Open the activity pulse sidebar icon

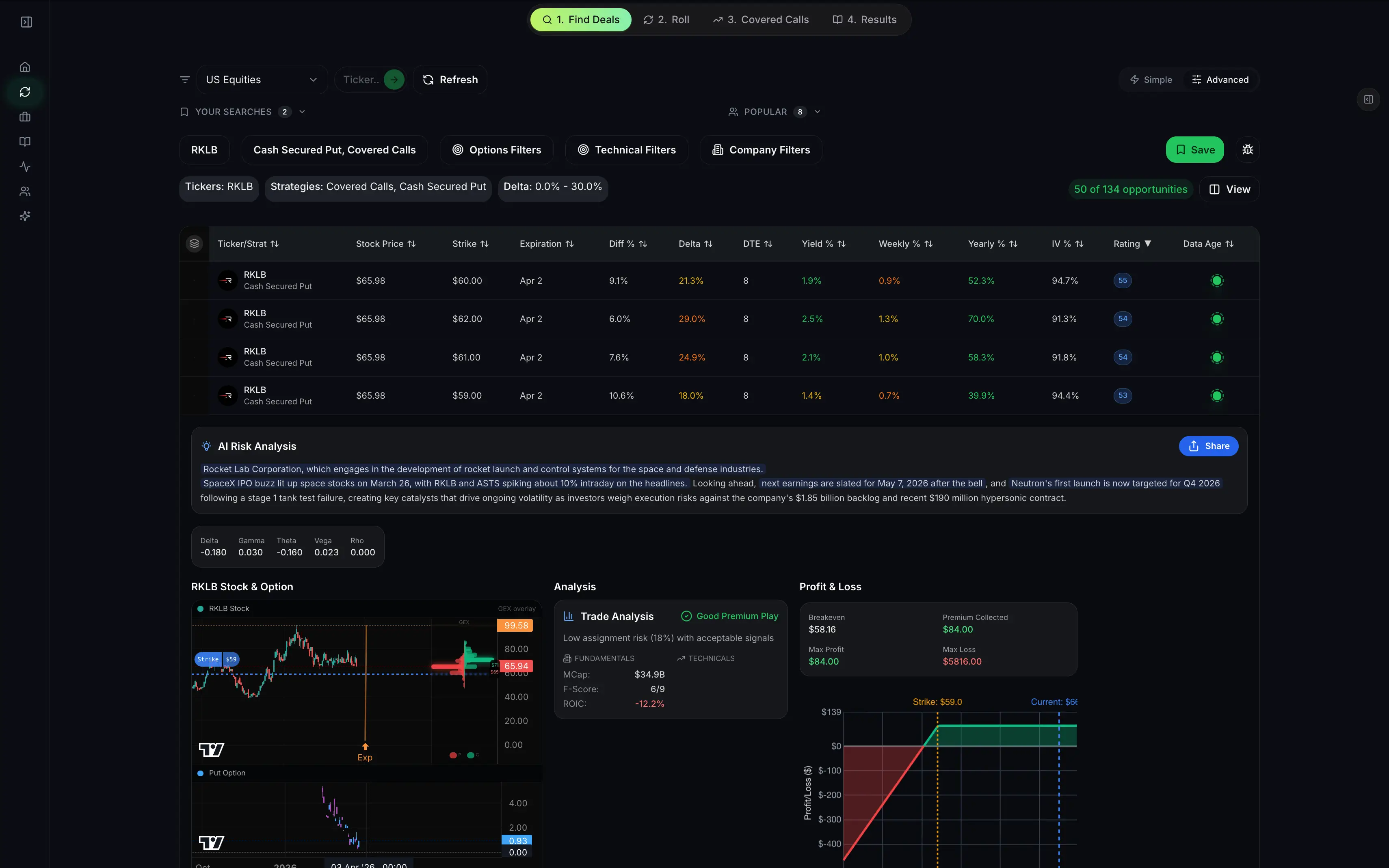click(25, 166)
